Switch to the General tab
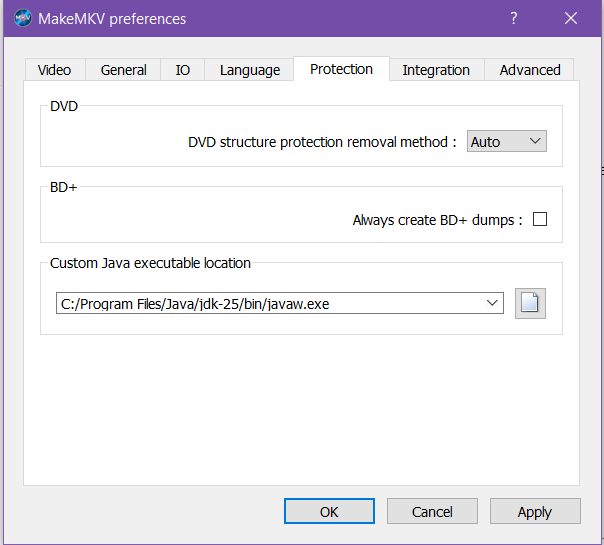Viewport: 604px width, 545px height. (123, 70)
